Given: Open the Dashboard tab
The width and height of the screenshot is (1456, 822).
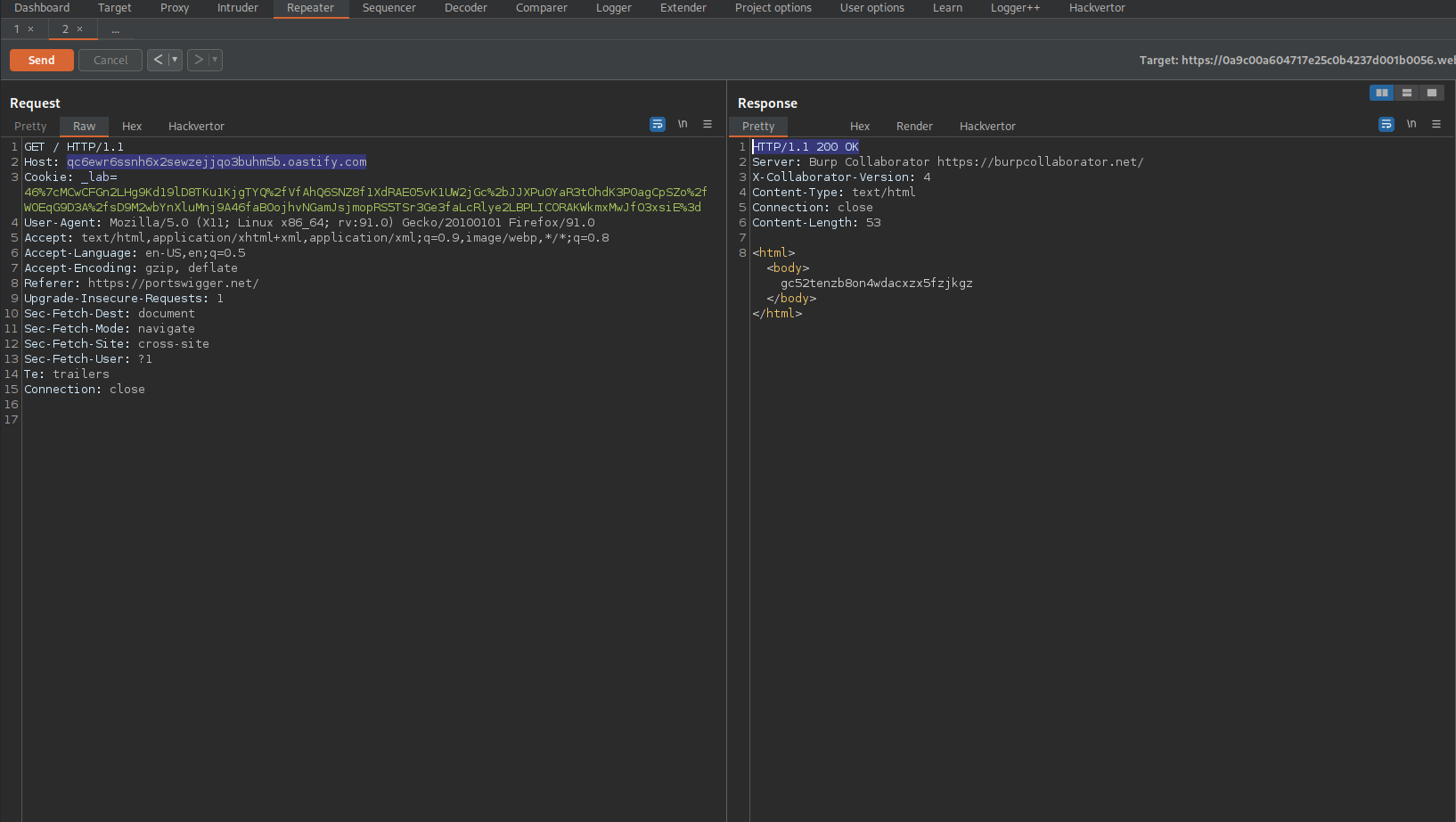Looking at the screenshot, I should [x=42, y=8].
